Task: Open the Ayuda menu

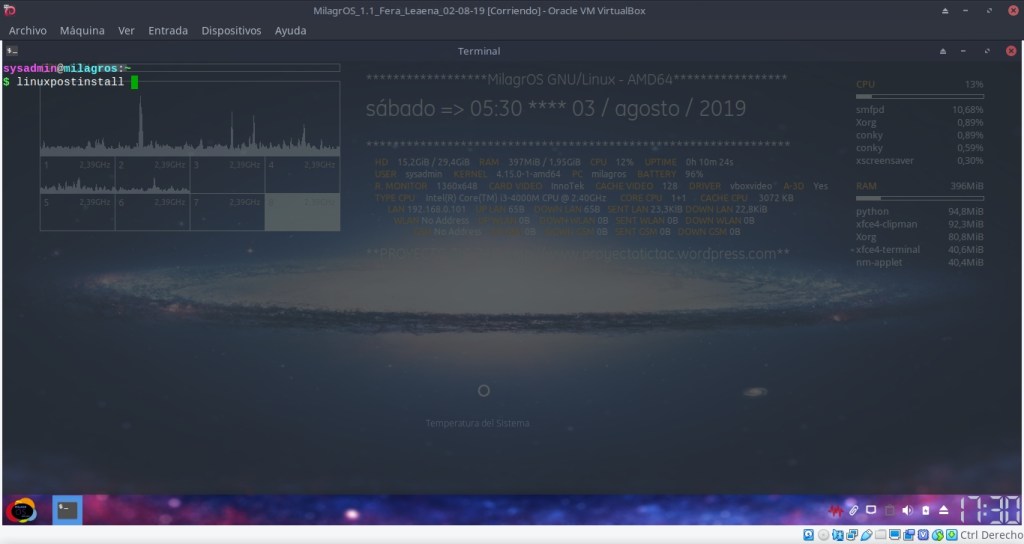Action: pos(291,31)
